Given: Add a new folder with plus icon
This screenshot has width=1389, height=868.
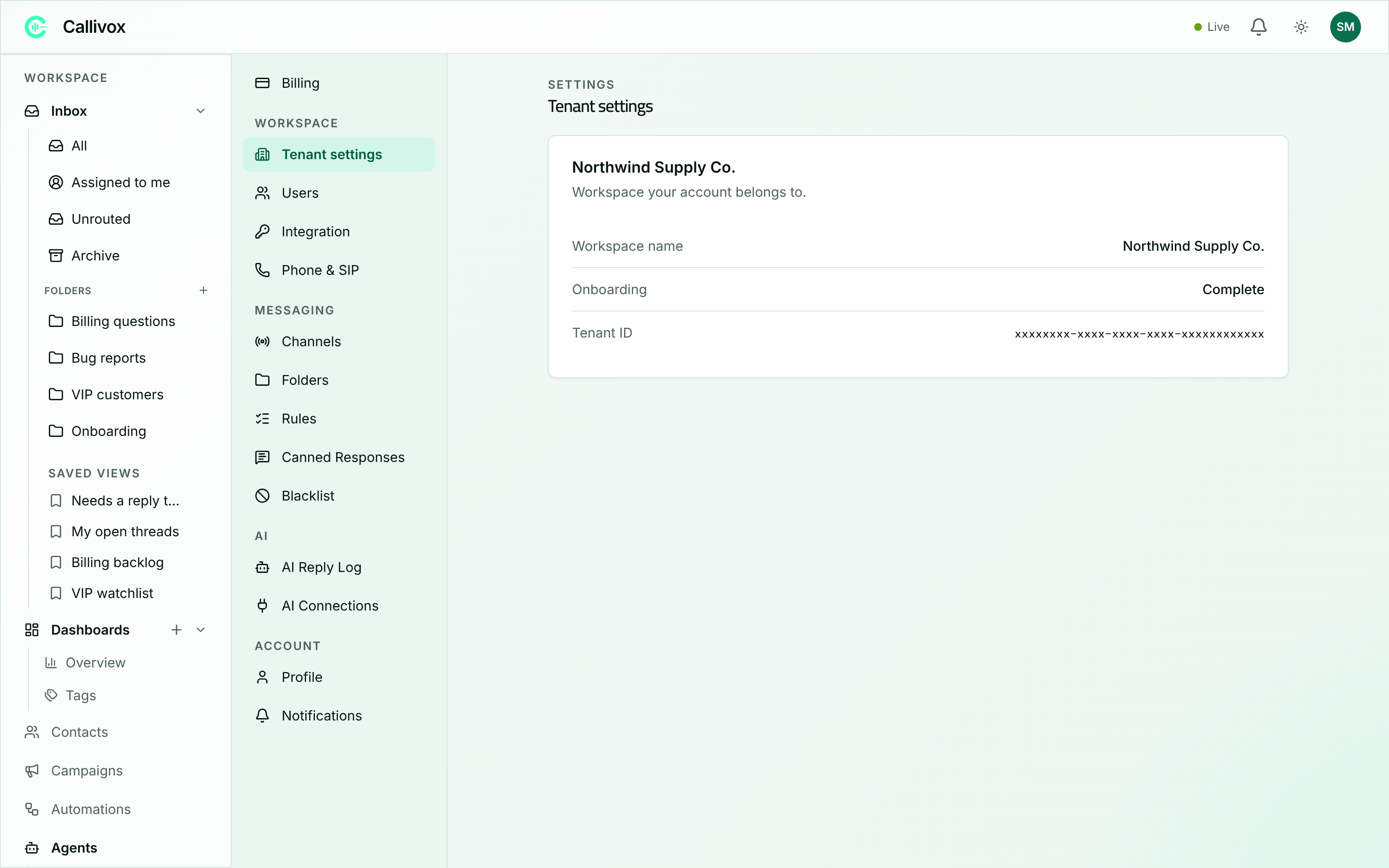Looking at the screenshot, I should pos(203,290).
